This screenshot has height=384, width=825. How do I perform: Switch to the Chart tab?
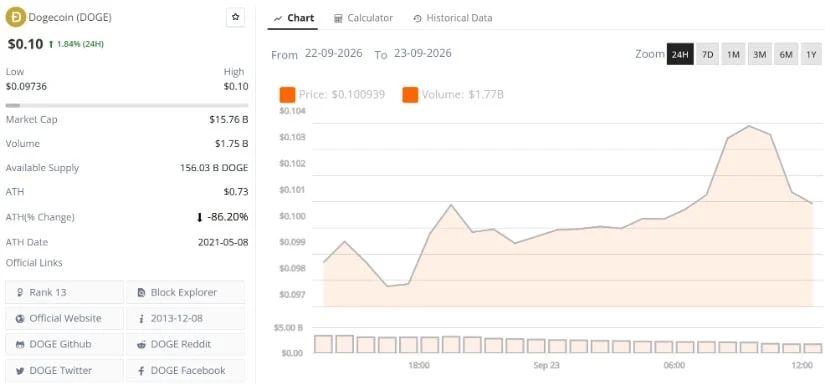point(294,18)
